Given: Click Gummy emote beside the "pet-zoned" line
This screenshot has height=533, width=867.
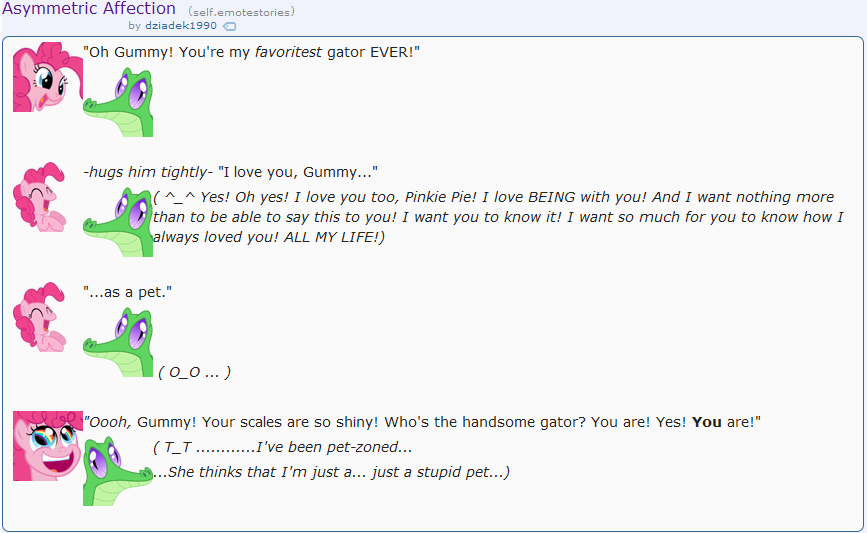Looking at the screenshot, I should (118, 471).
